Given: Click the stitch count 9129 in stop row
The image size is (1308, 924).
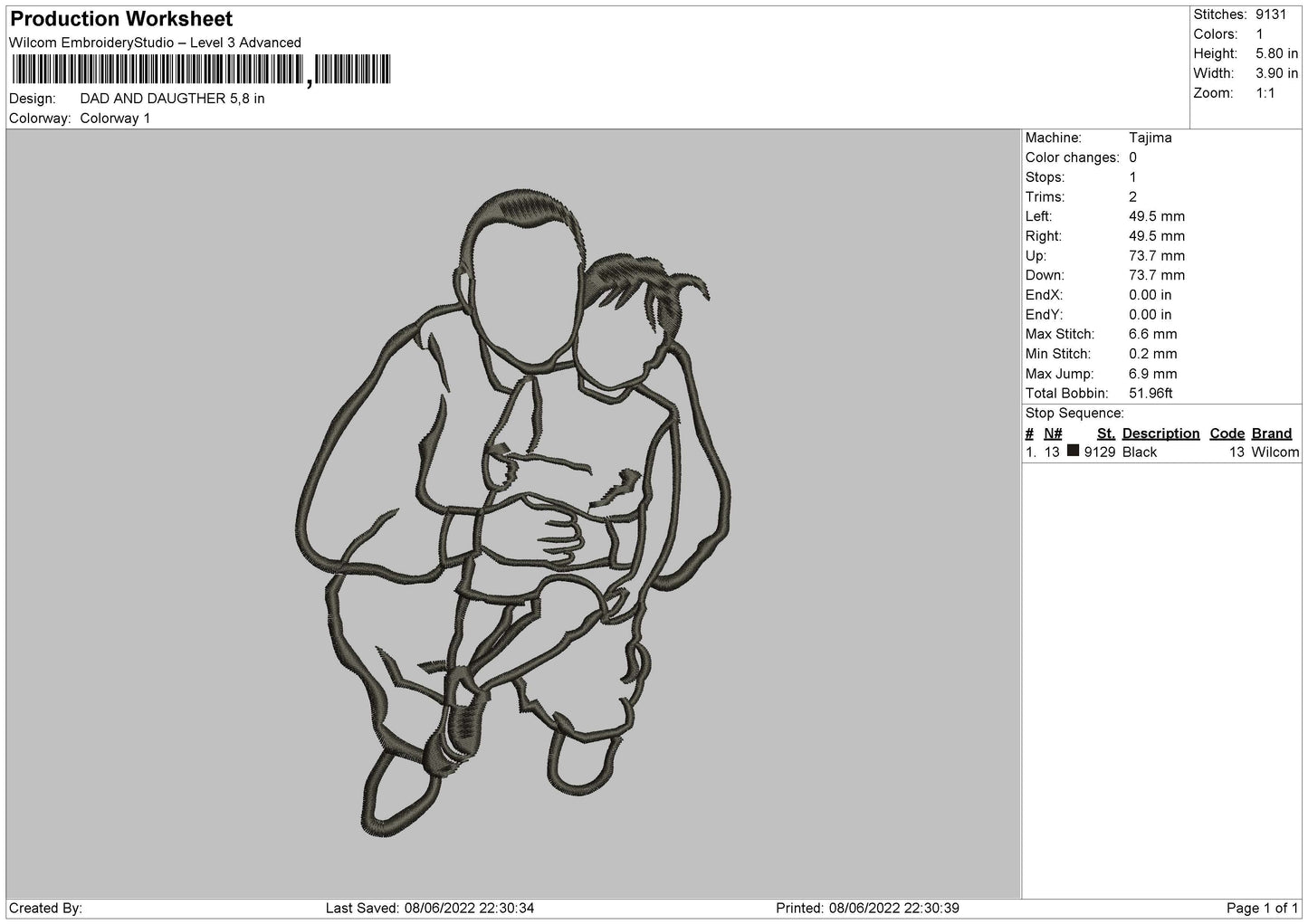Looking at the screenshot, I should click(x=1099, y=452).
